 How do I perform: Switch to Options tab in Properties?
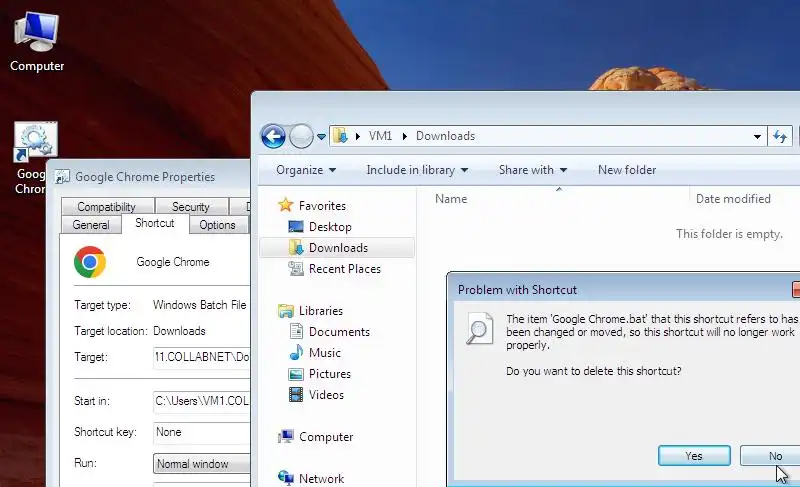(217, 225)
